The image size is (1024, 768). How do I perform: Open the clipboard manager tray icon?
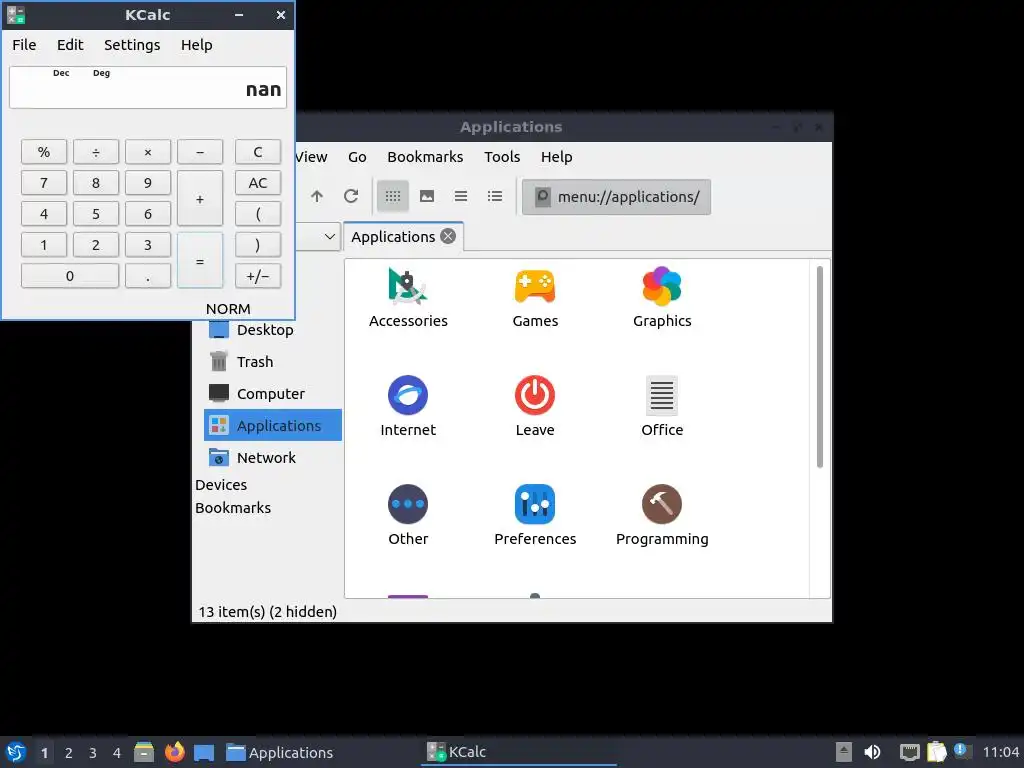(x=936, y=752)
